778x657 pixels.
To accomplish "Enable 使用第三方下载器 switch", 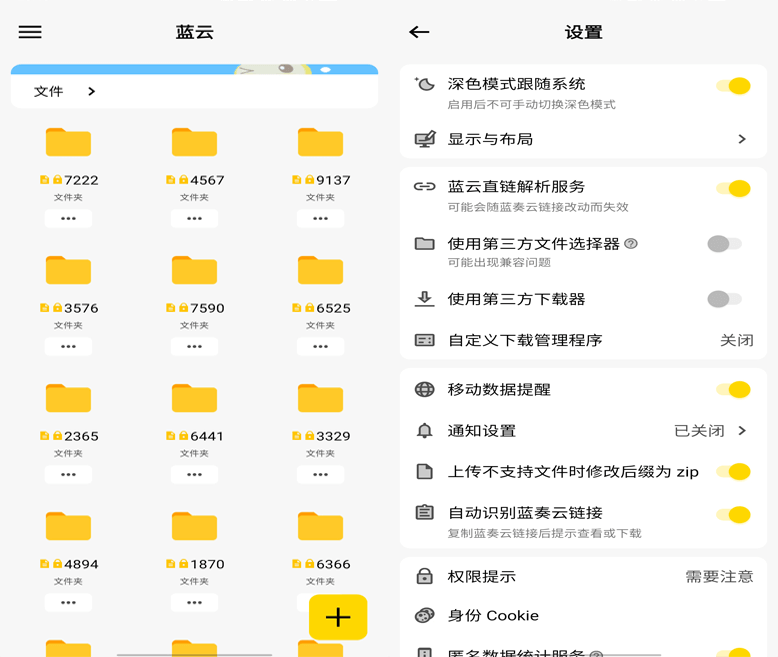I will (724, 299).
